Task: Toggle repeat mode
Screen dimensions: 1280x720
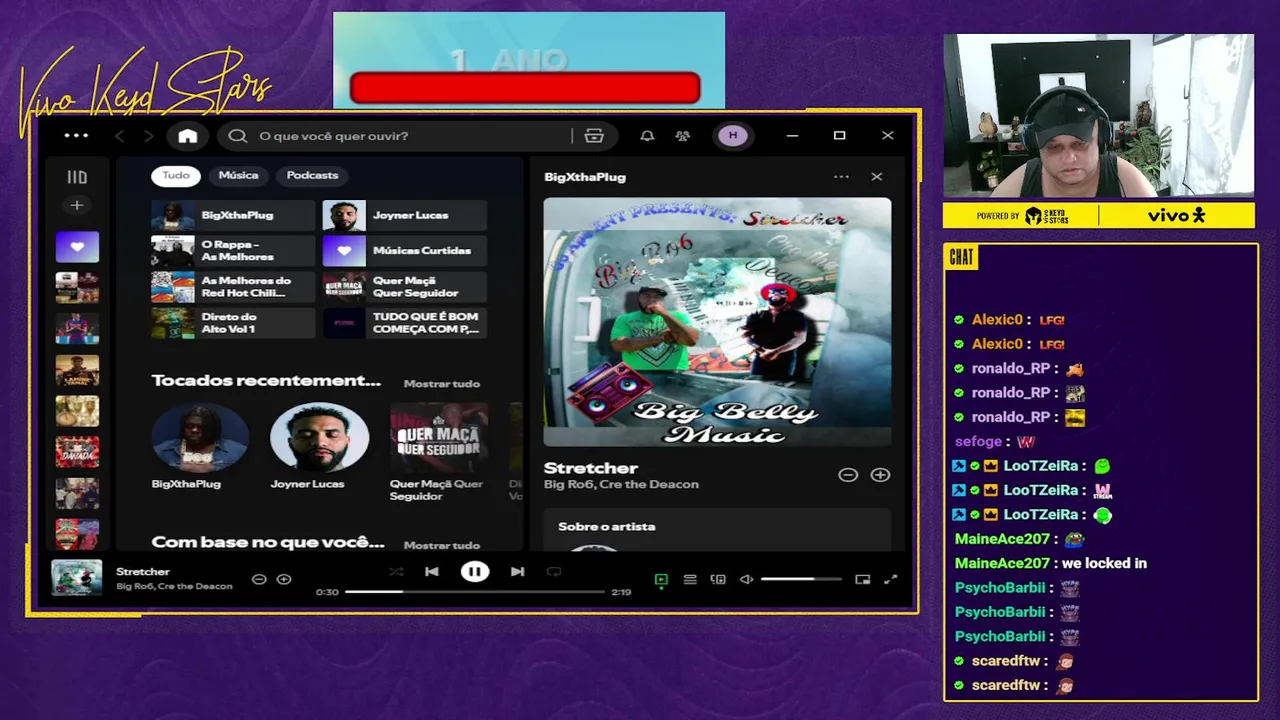Action: pos(554,572)
